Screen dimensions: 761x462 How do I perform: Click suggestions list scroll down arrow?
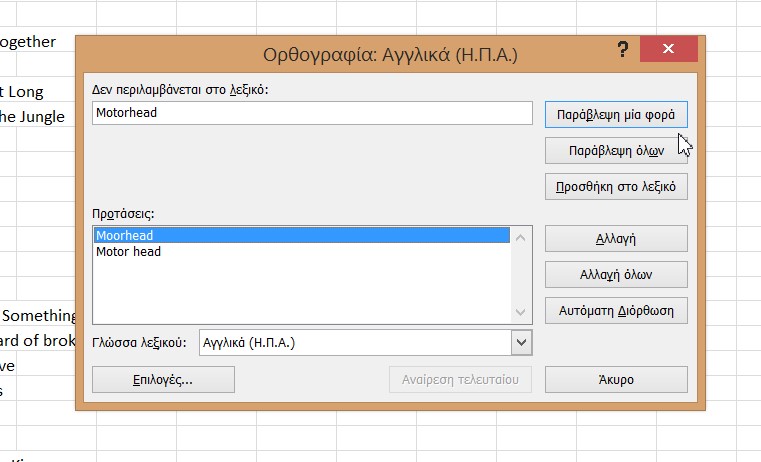coord(520,312)
